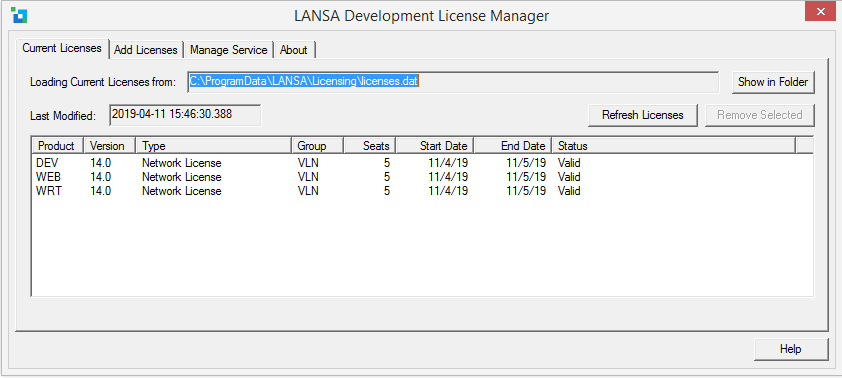The image size is (842, 378).
Task: Switch to the Current Licenses tab
Action: tap(62, 48)
